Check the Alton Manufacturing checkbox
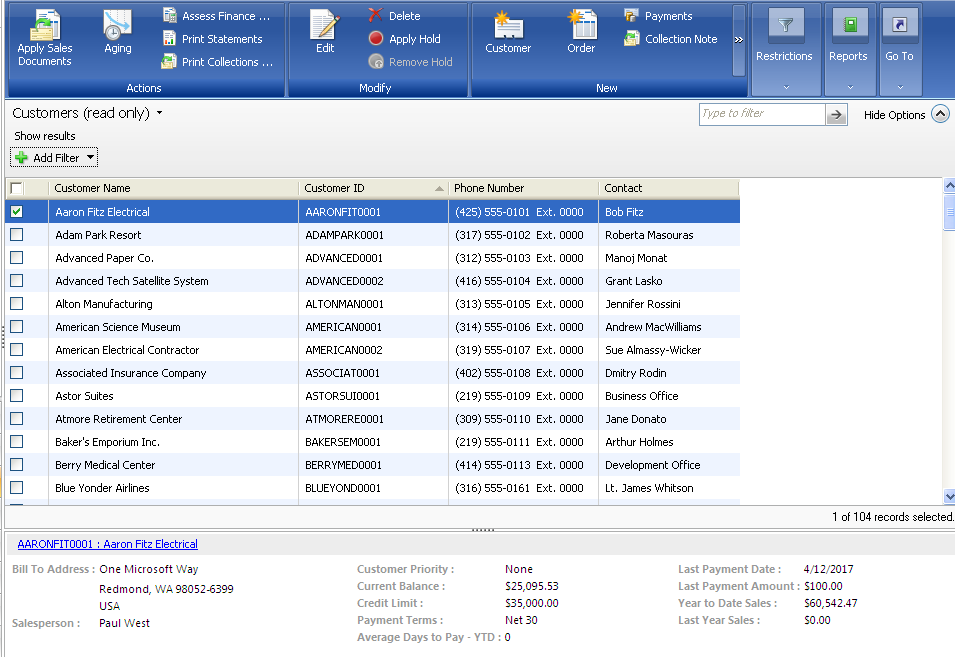955x657 pixels. 16,304
